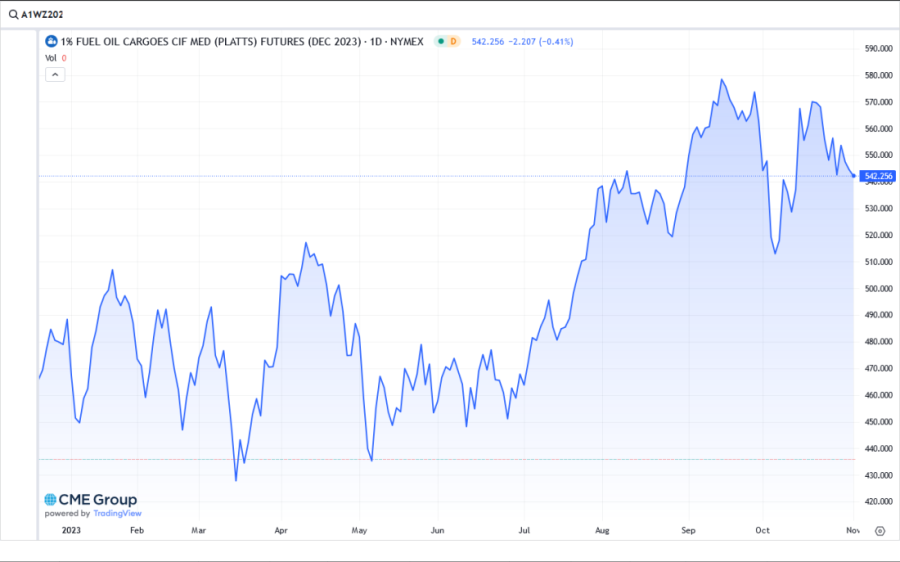900x562 pixels.
Task: Click the search magnifier icon
Action: click(x=12, y=15)
